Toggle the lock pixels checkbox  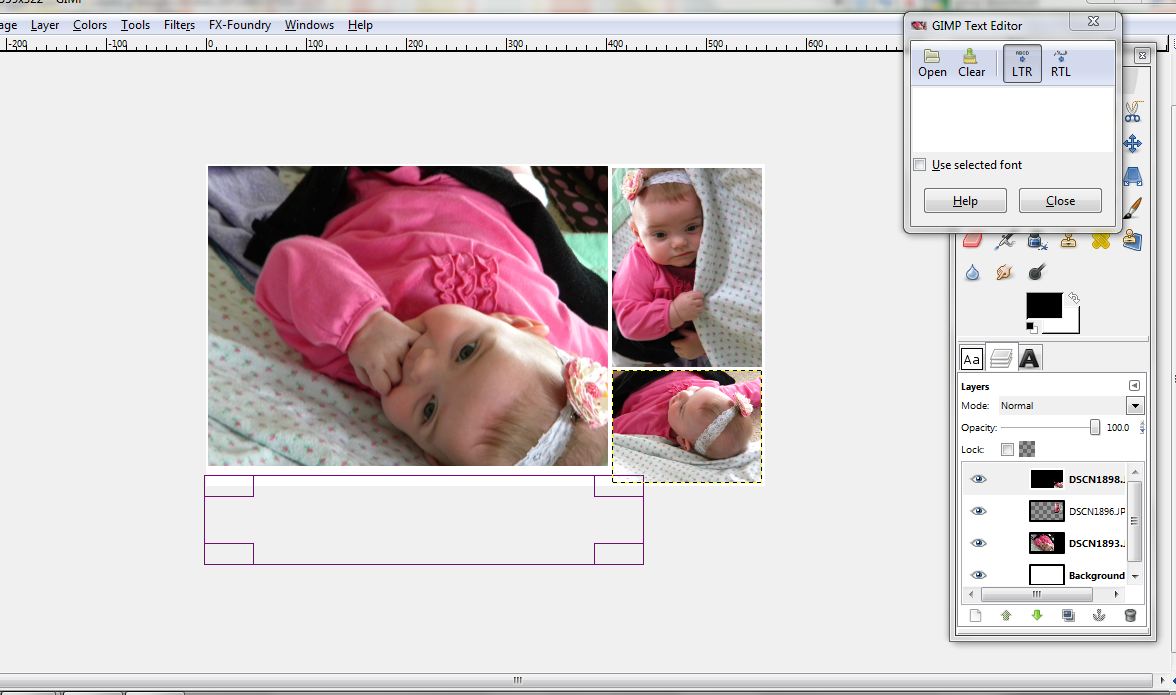coord(1007,449)
